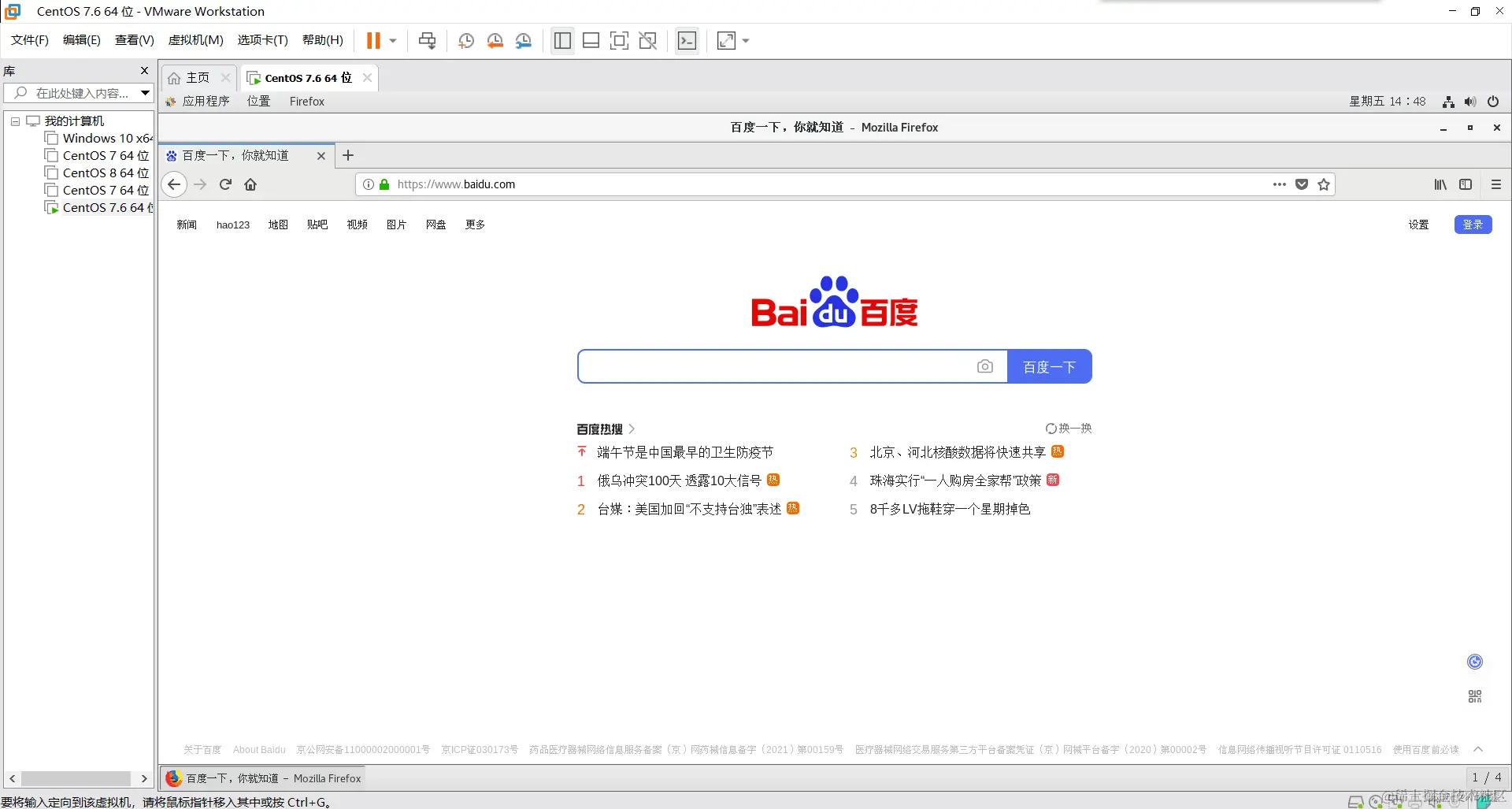Open Baidu 设置 menu
This screenshot has height=809, width=1512.
[x=1418, y=225]
